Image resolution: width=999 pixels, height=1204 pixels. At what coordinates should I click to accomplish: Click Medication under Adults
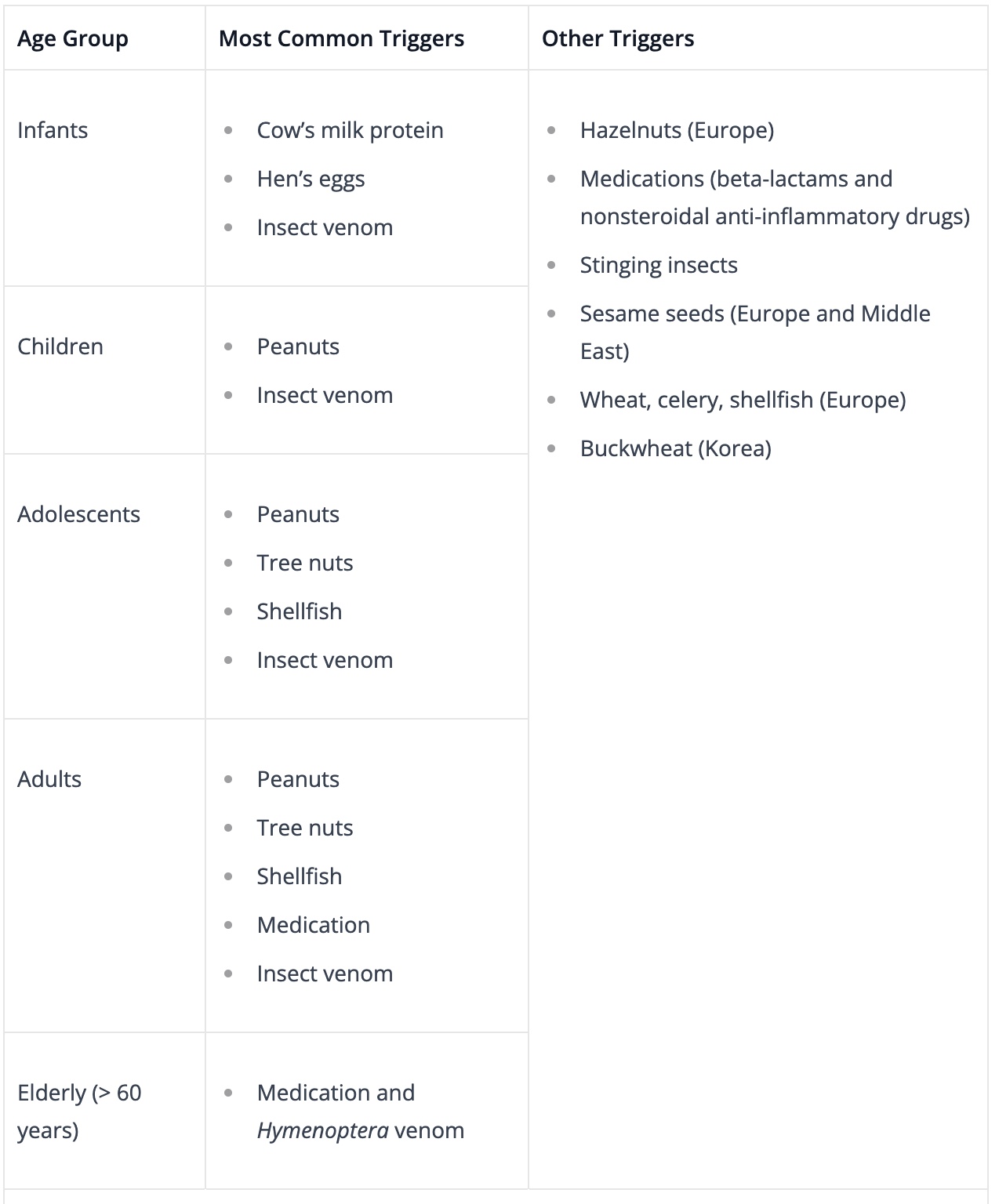314,925
